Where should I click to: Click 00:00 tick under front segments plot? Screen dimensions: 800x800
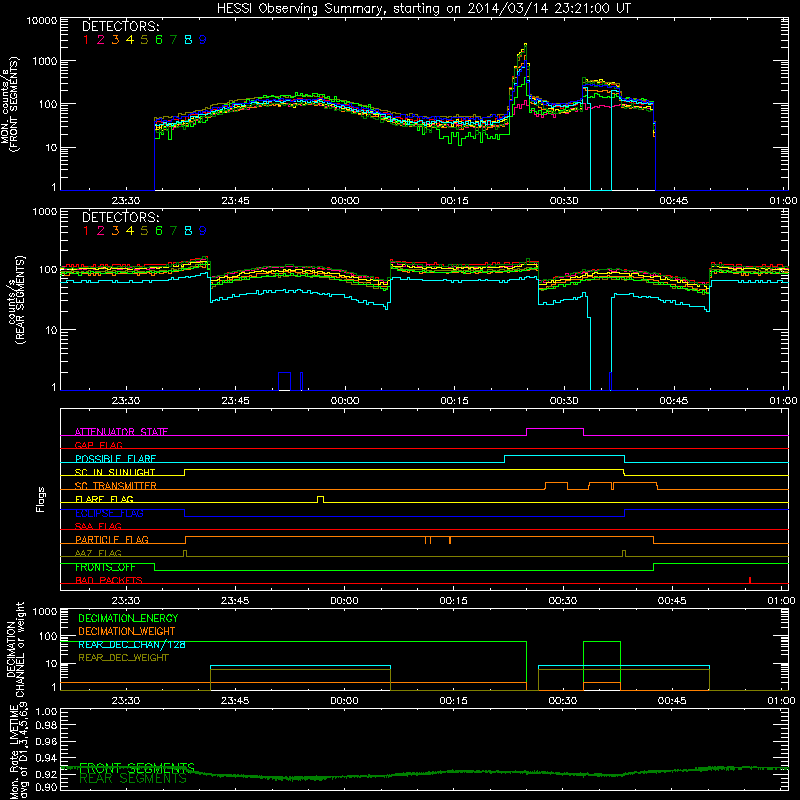[x=345, y=201]
